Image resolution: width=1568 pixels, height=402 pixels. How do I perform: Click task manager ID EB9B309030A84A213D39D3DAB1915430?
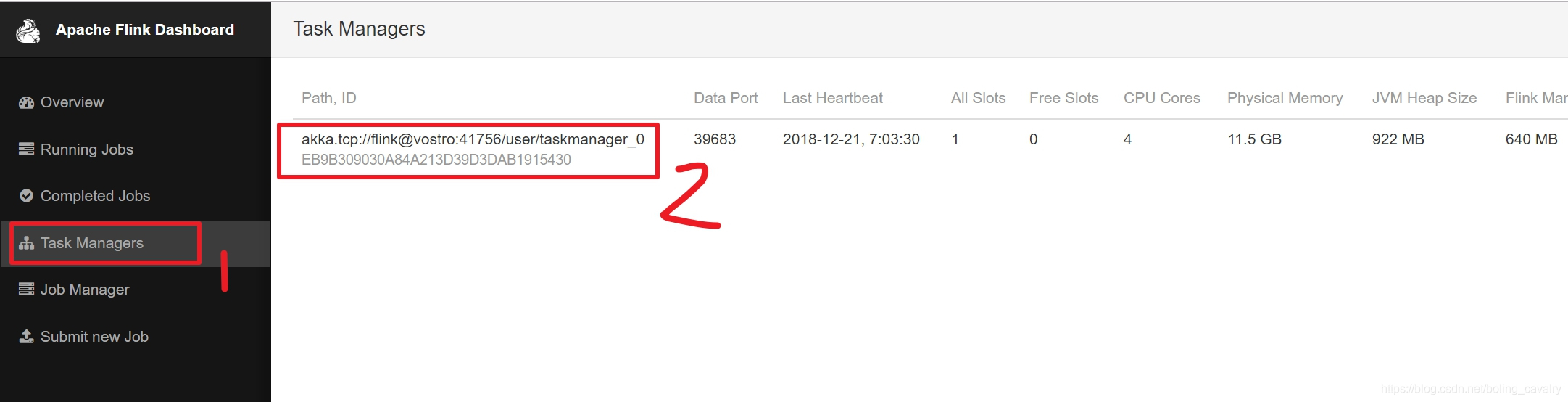[436, 160]
